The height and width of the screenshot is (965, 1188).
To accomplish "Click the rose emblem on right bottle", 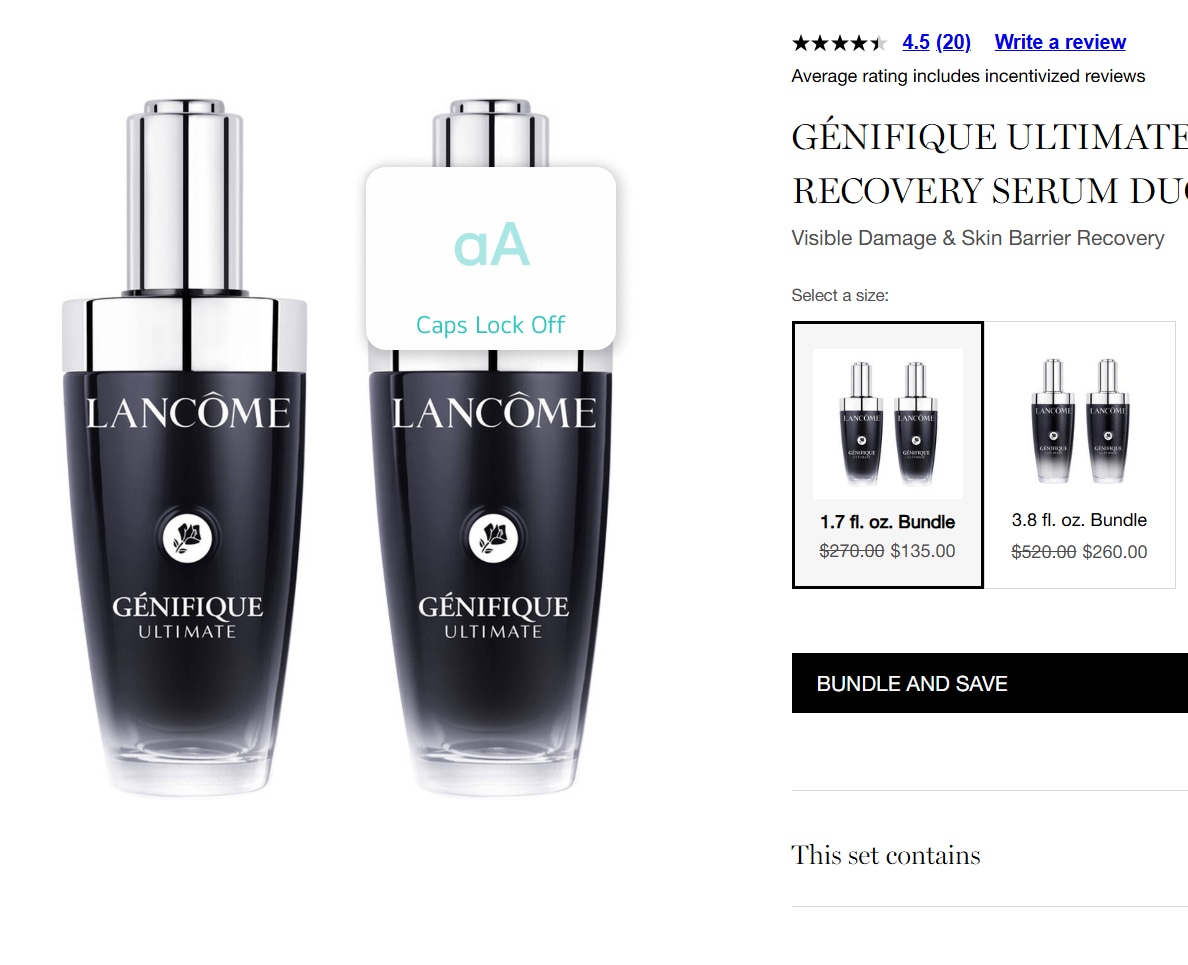I will pyautogui.click(x=492, y=539).
